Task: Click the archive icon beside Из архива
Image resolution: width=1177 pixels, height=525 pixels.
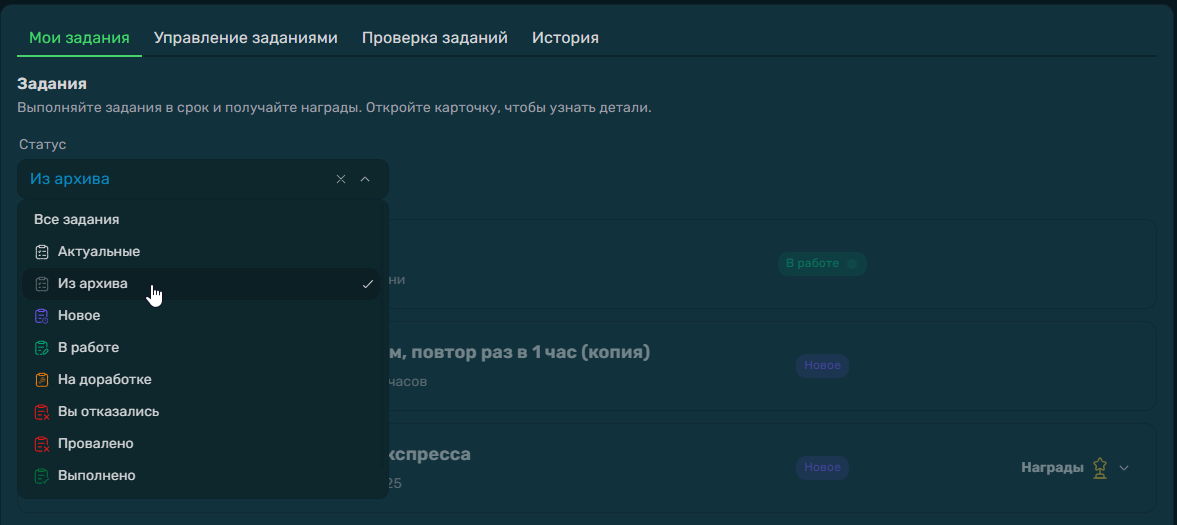Action: (x=41, y=284)
